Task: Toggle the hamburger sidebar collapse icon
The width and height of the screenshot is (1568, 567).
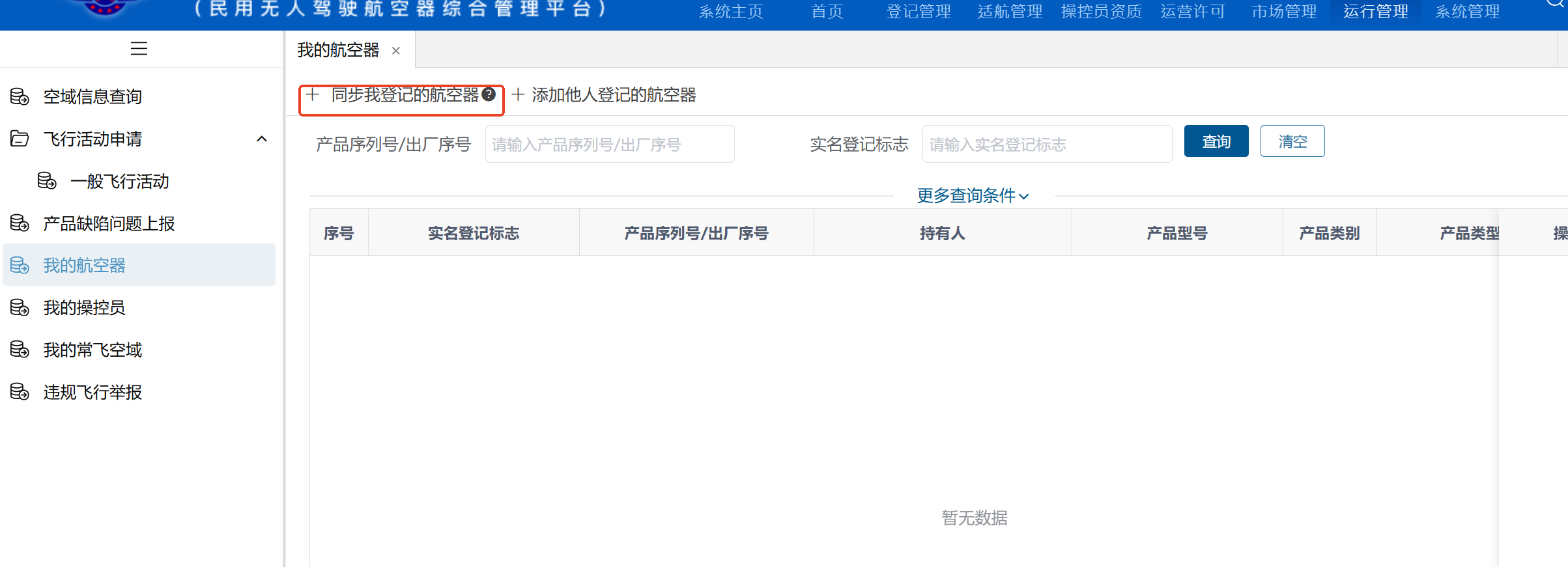Action: coord(139,49)
